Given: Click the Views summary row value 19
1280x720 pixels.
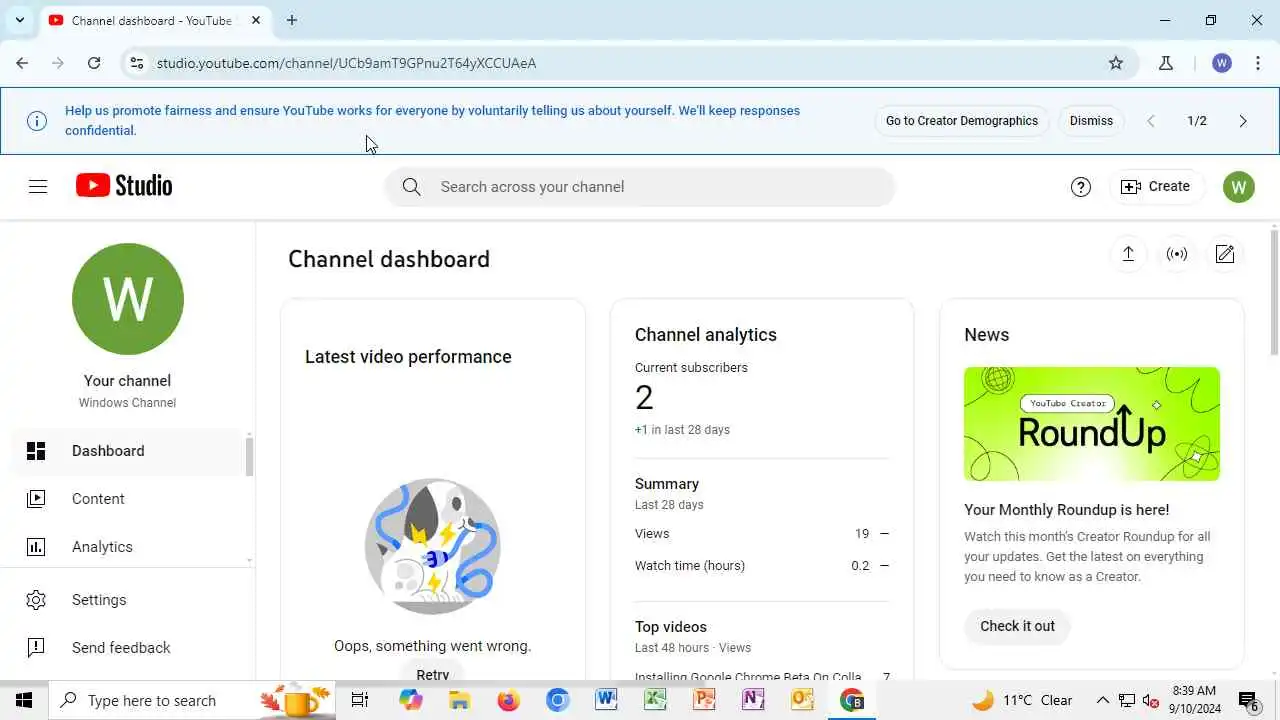Looking at the screenshot, I should (862, 534).
